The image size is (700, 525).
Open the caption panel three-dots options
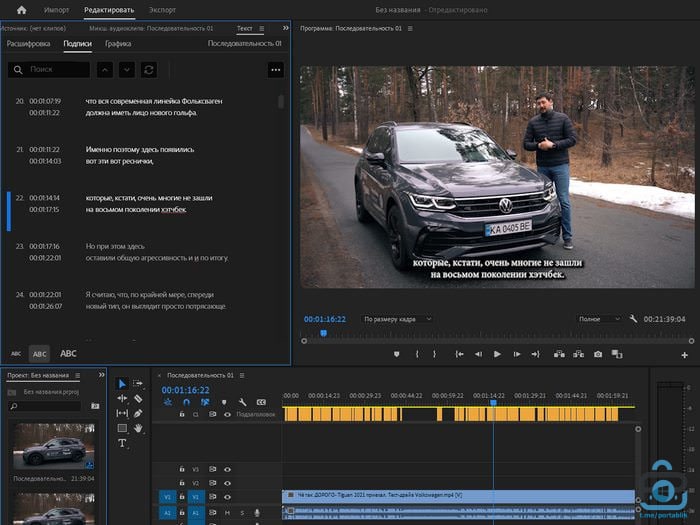276,70
